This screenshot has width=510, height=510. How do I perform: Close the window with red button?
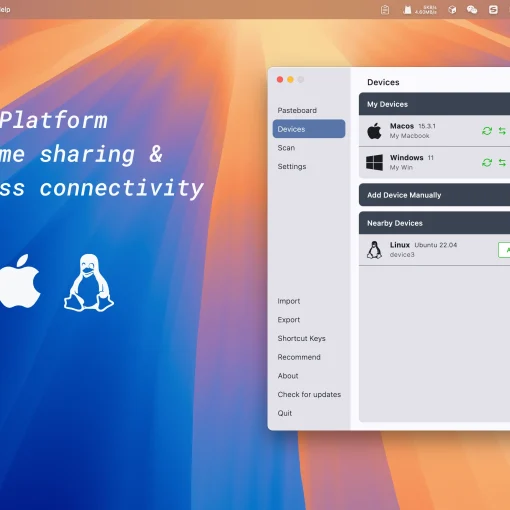(x=280, y=79)
